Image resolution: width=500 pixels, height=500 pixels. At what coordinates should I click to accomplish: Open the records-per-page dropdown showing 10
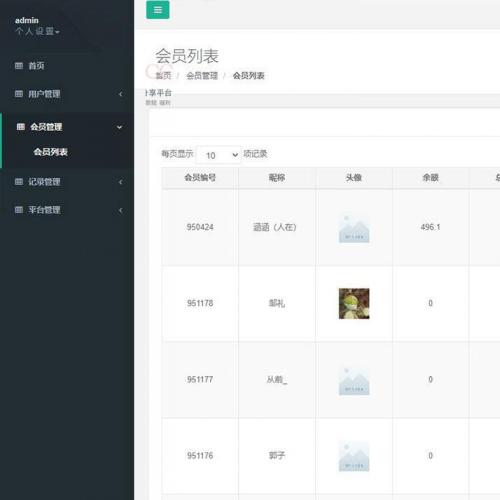coord(219,155)
